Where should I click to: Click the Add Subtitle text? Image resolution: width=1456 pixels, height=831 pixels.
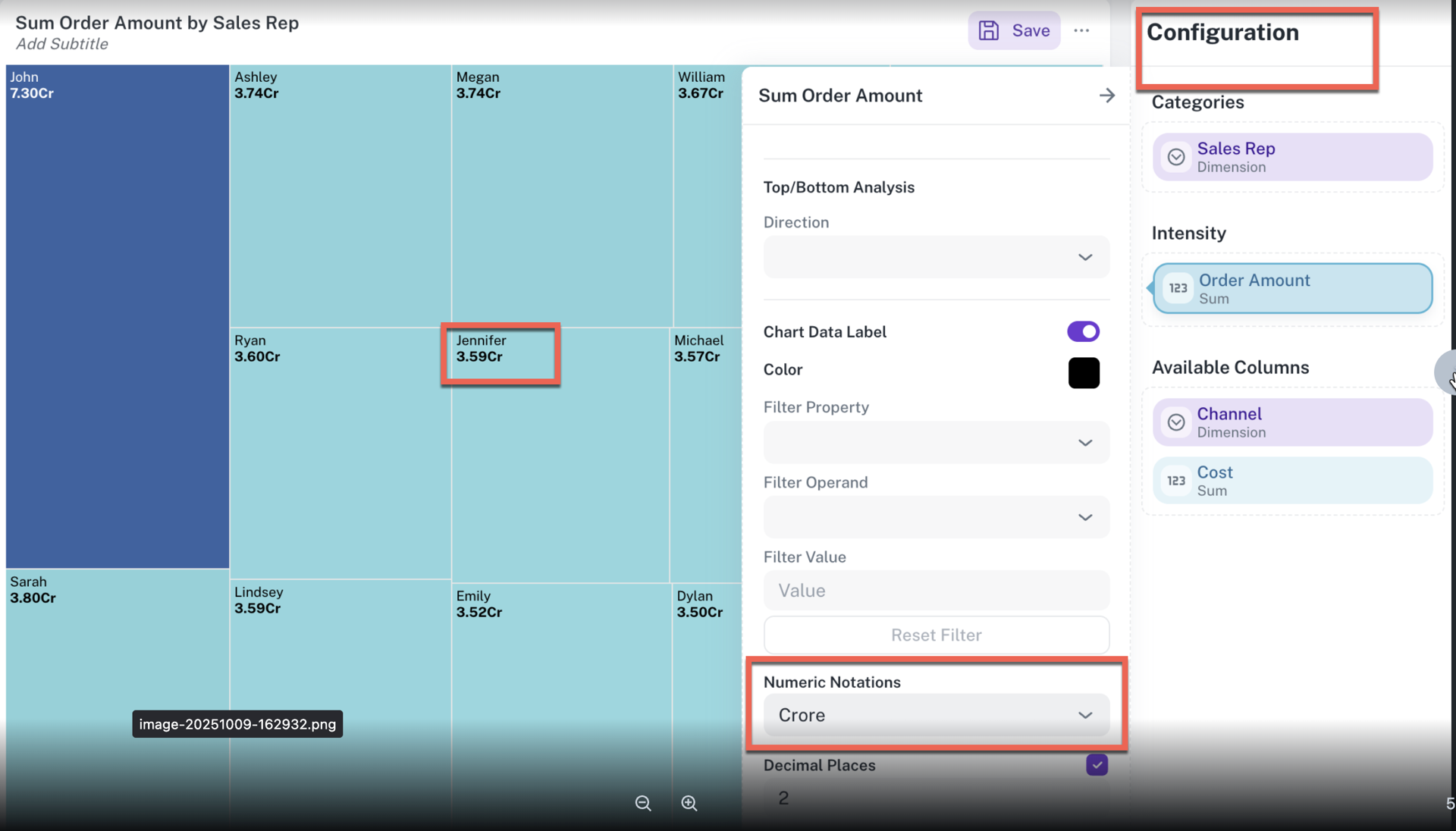[62, 44]
